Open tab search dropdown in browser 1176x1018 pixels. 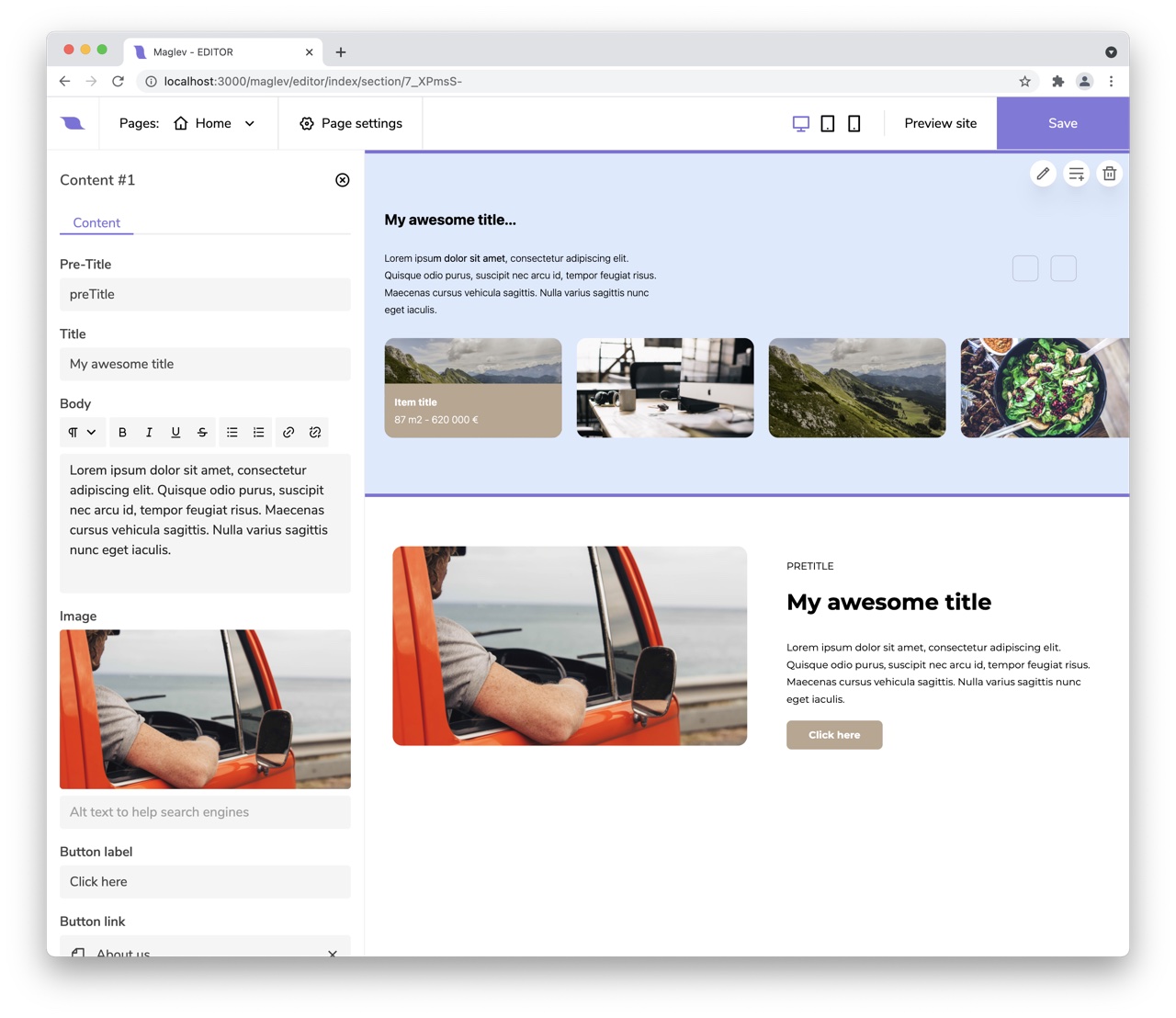tap(1111, 52)
